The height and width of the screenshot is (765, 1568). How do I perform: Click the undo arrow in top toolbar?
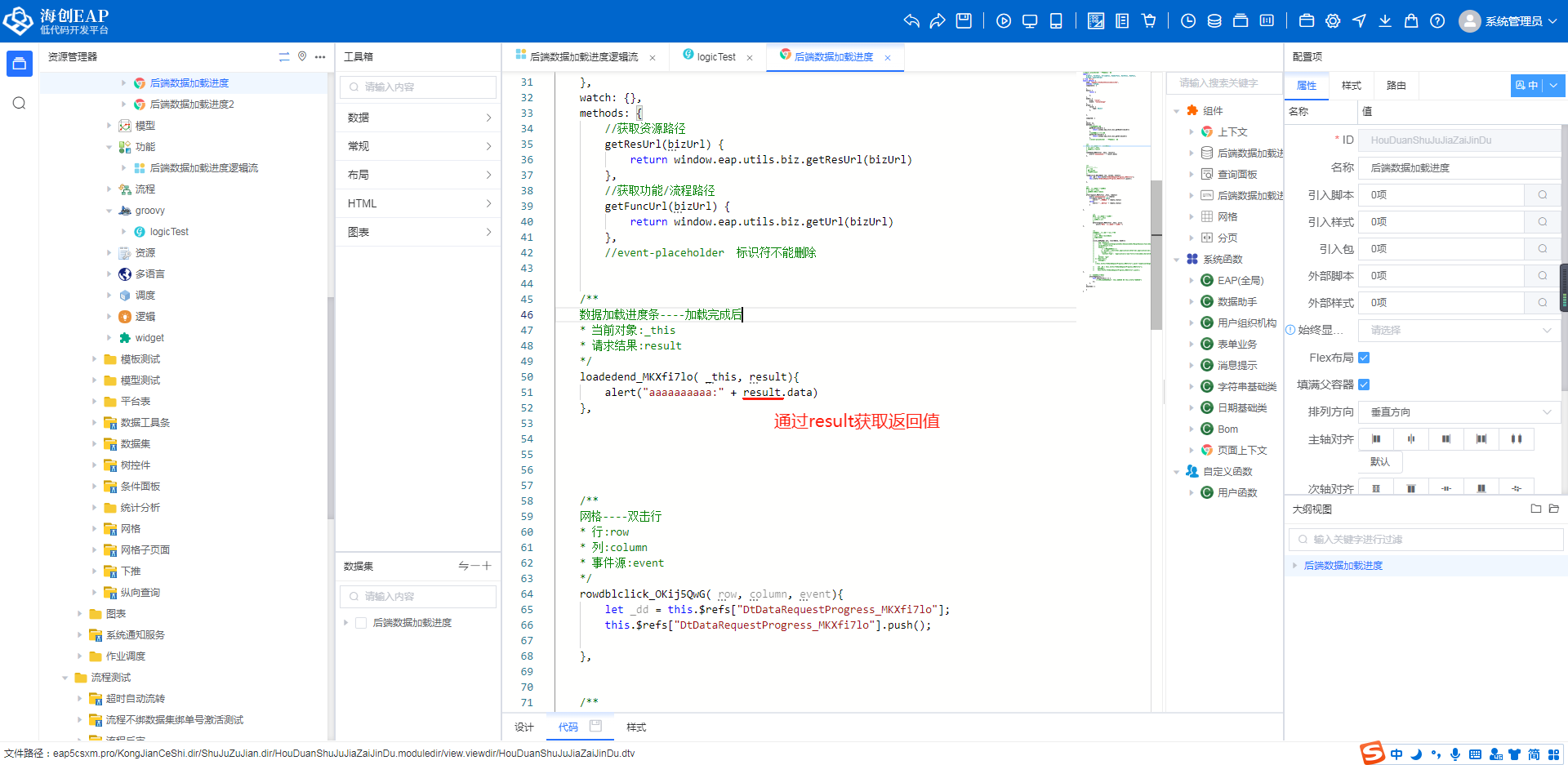pyautogui.click(x=911, y=21)
